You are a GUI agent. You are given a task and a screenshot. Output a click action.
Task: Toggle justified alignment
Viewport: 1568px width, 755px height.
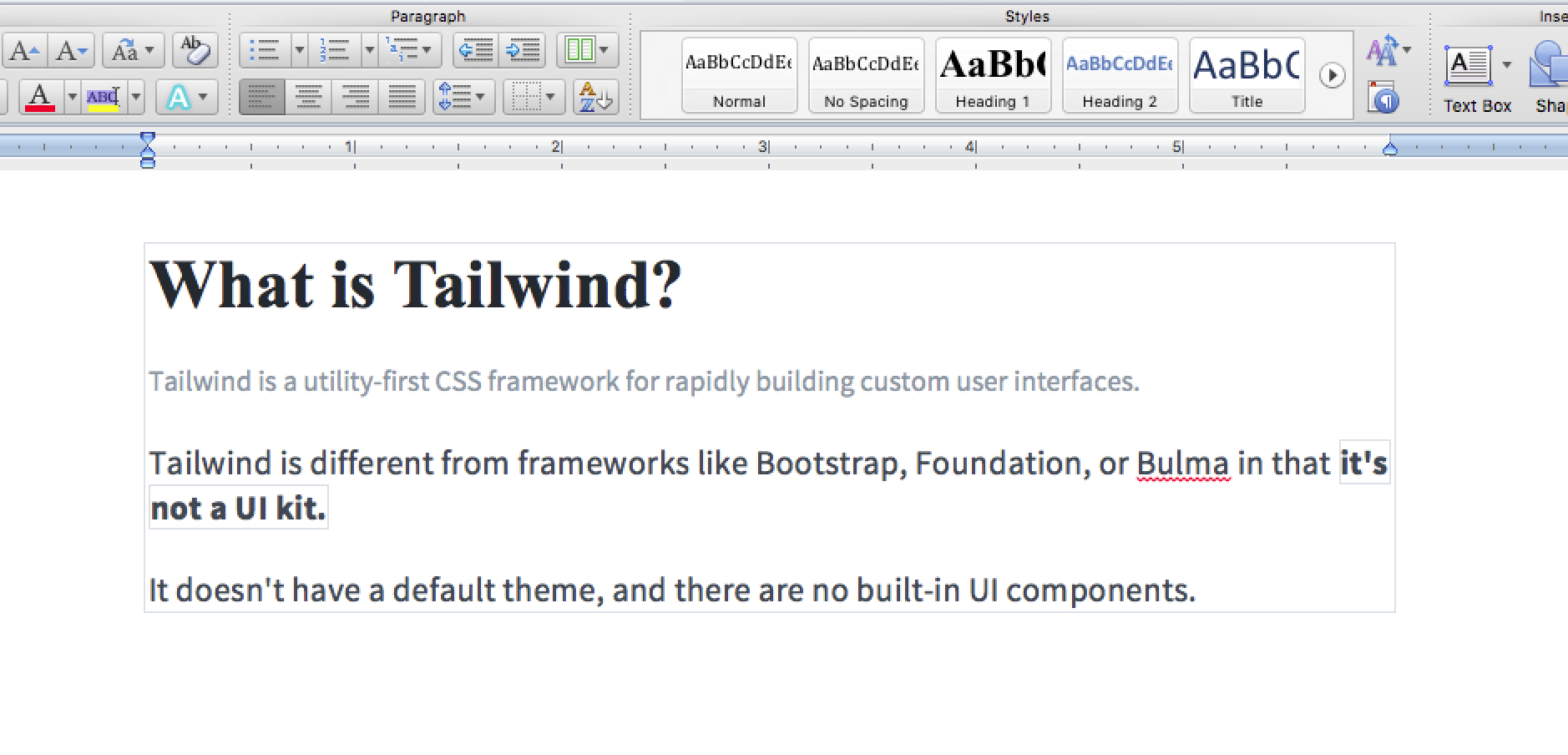point(402,97)
